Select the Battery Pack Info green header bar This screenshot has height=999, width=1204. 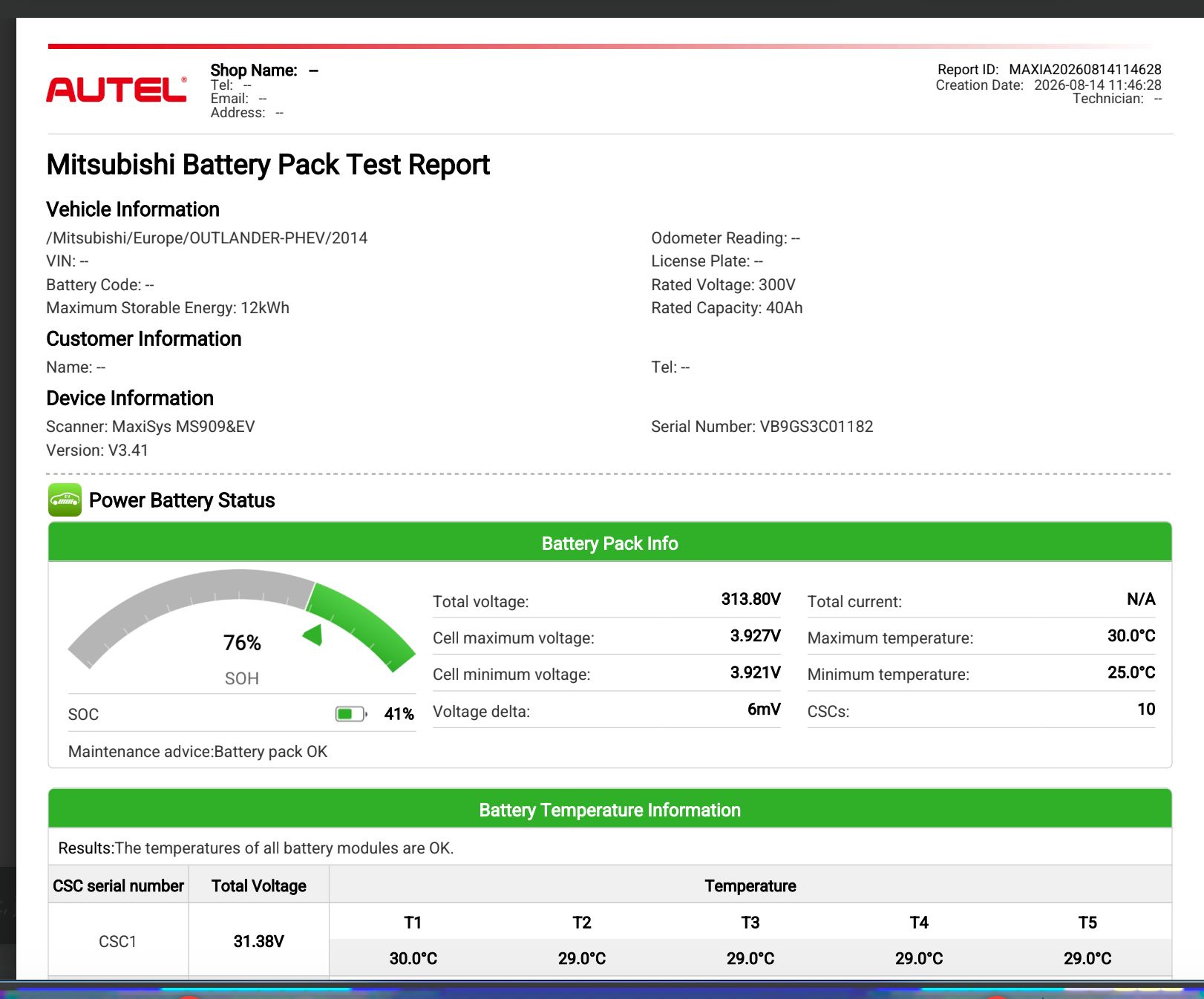[610, 543]
